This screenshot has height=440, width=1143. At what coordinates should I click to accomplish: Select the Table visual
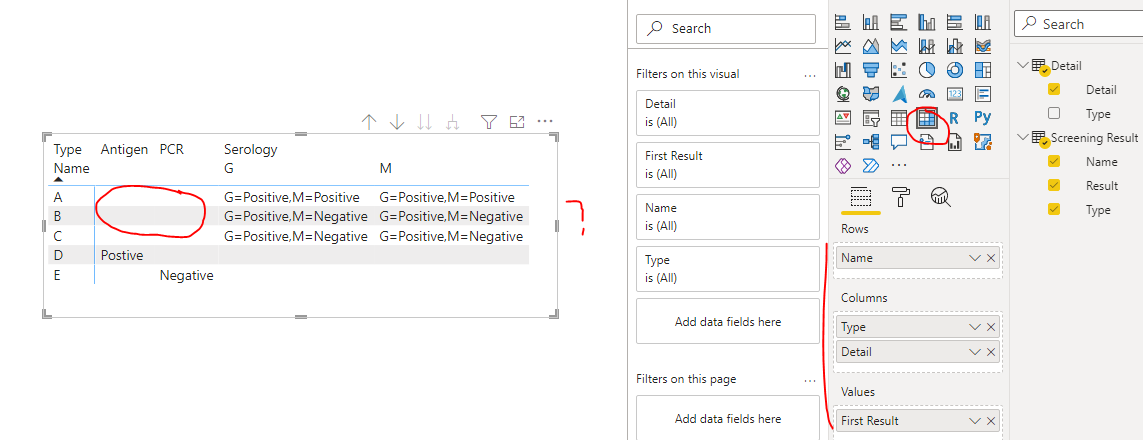tap(898, 117)
